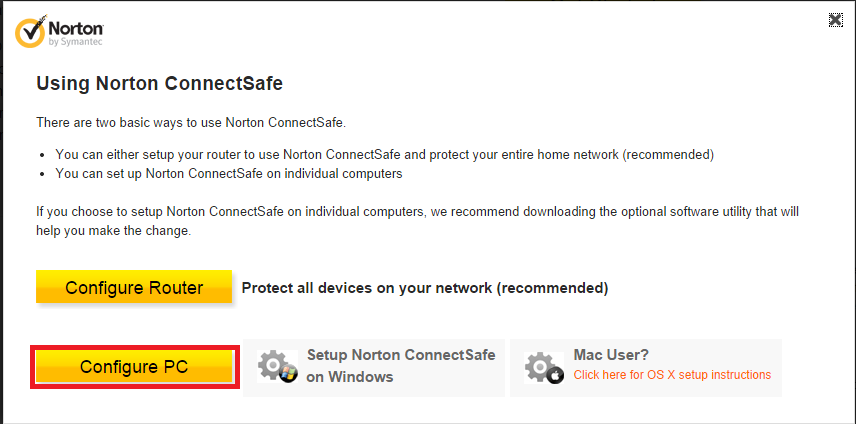Click the second bullet point marker
This screenshot has width=856, height=424.
(x=44, y=175)
